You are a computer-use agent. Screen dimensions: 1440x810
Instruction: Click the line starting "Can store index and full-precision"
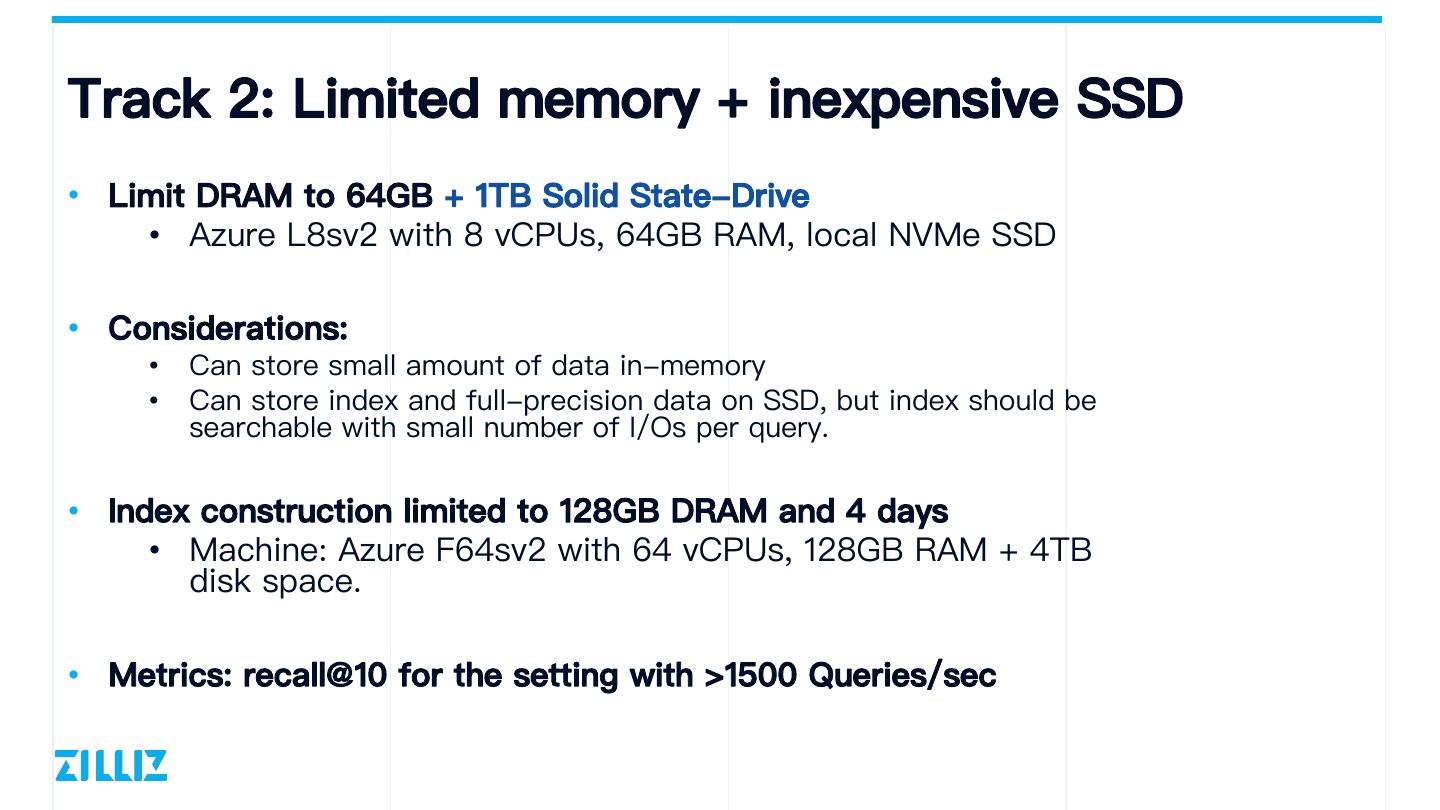pyautogui.click(x=642, y=400)
